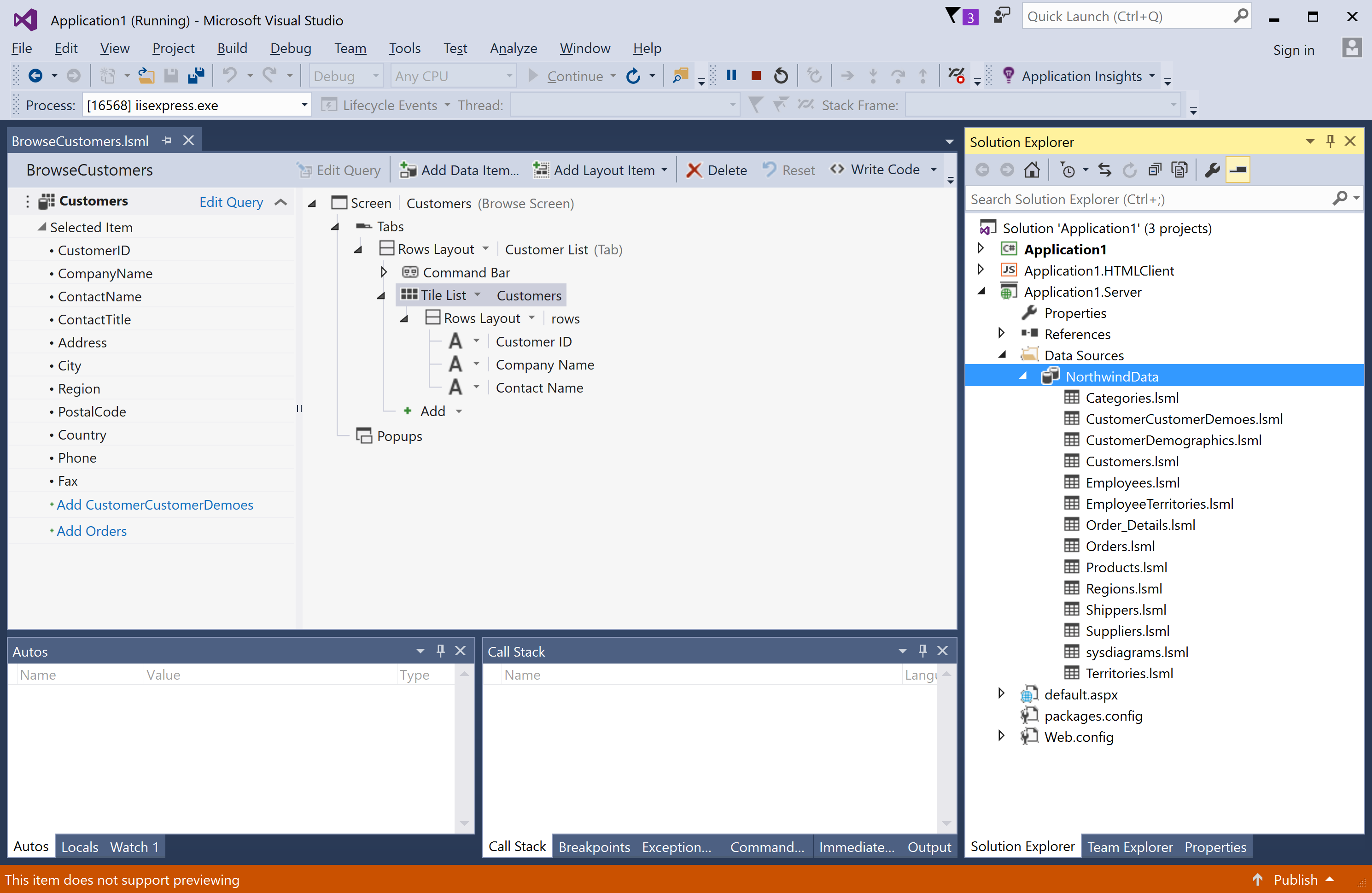Click the Find in Files icon
1372x893 pixels.
[681, 76]
